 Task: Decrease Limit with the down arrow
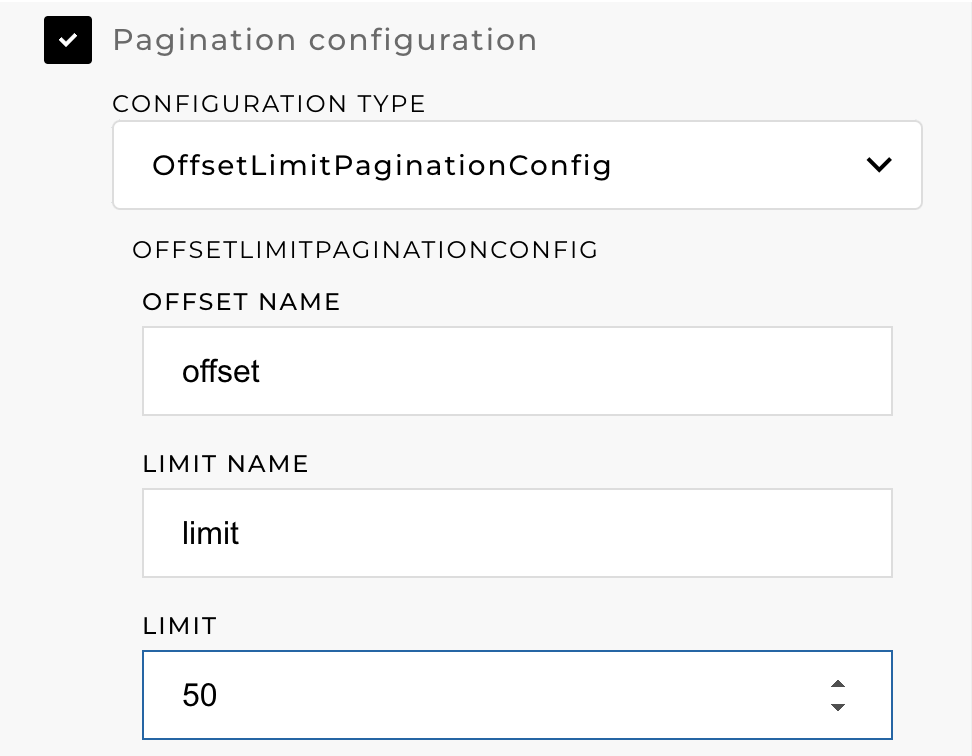[838, 707]
